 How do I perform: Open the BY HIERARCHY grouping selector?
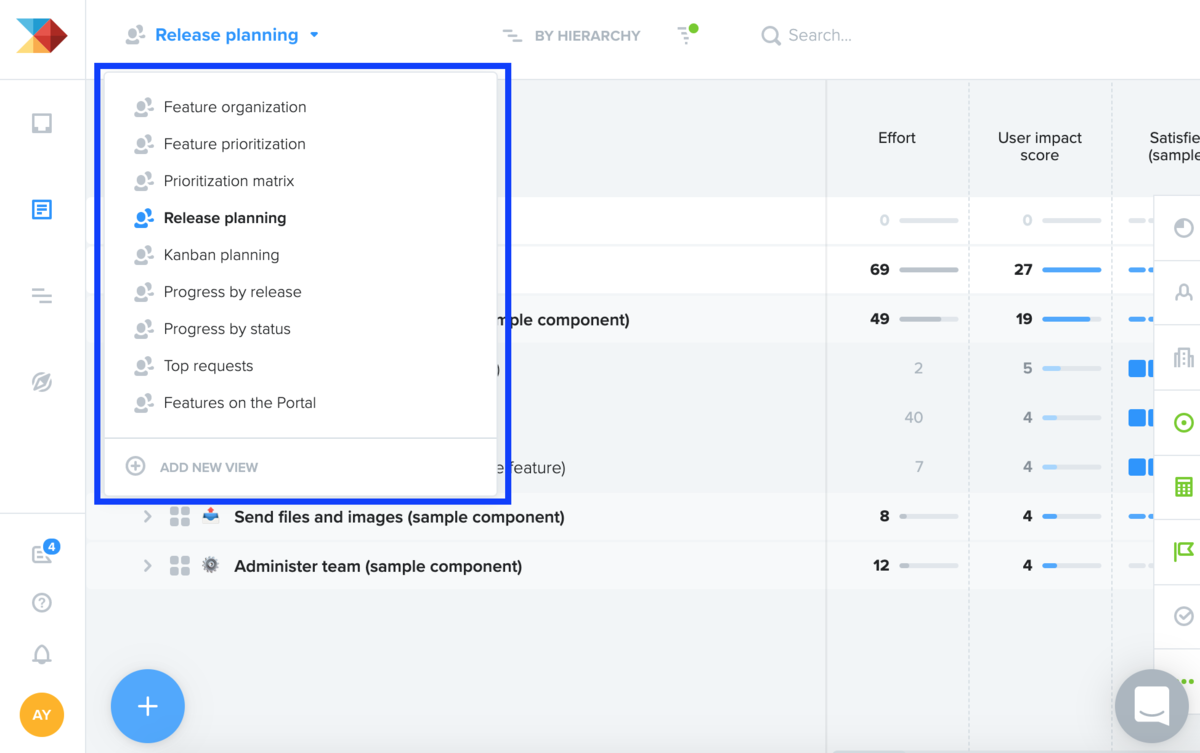[571, 35]
